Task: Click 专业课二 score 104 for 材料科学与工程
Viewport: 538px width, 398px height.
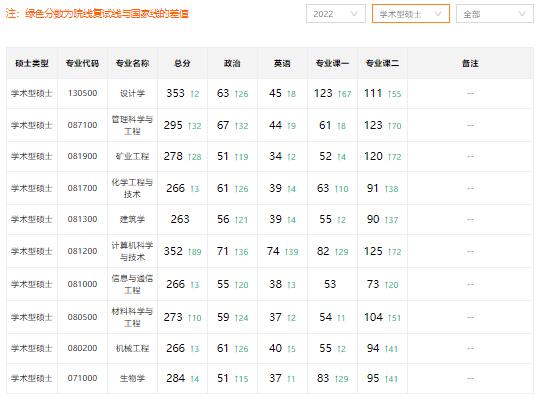Action: click(x=373, y=317)
